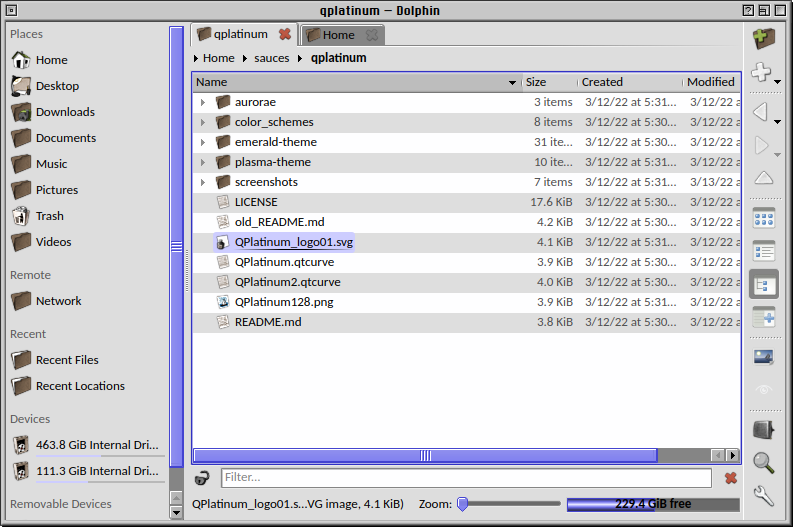
Task: Expand the aurorae folder
Action: (x=203, y=102)
